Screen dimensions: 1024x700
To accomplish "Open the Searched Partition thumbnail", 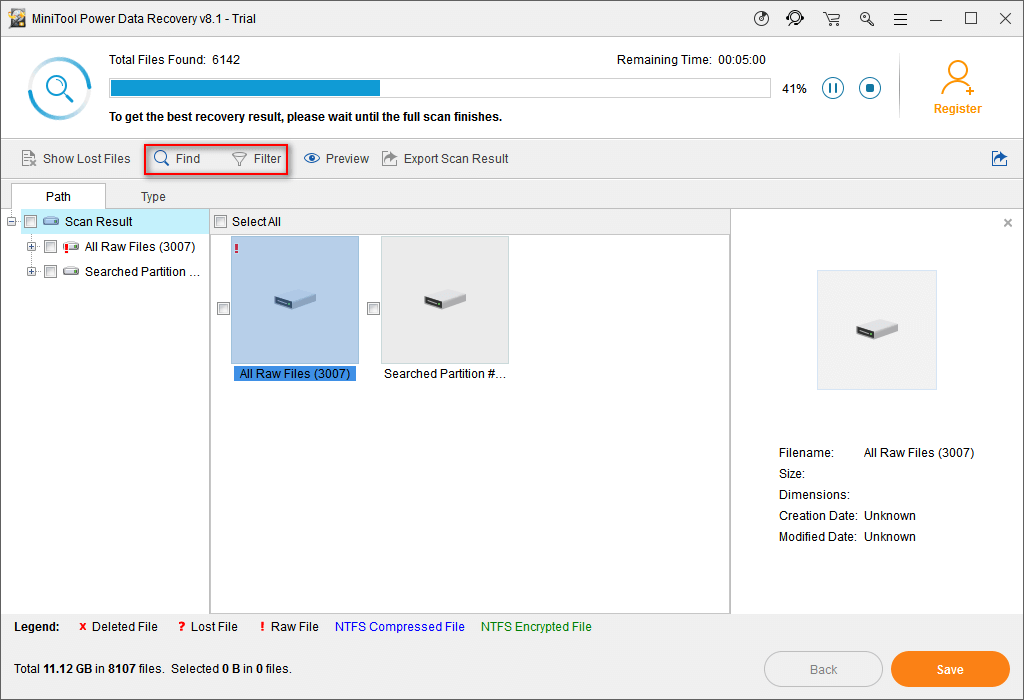I will [444, 299].
